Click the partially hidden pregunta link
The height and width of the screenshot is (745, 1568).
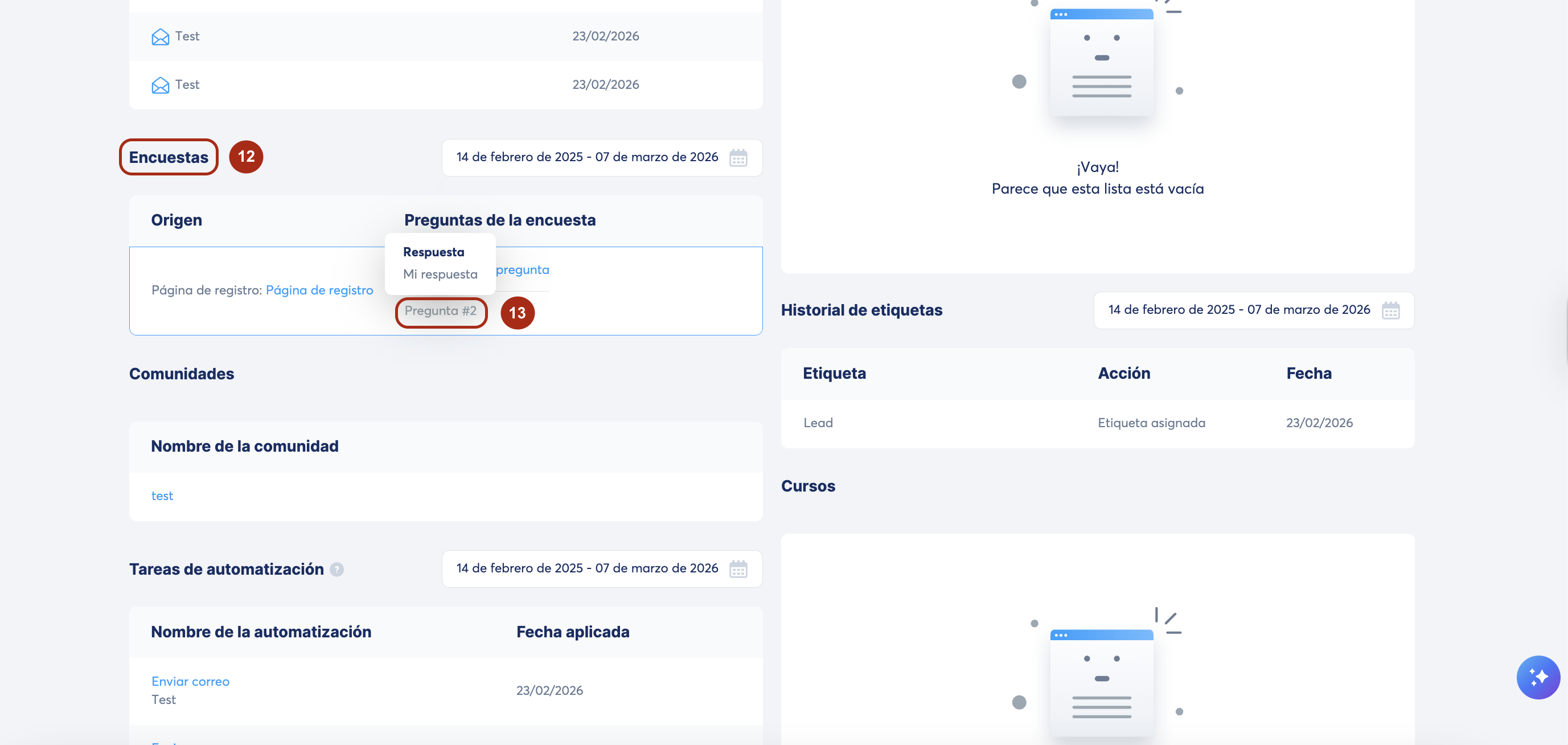[522, 269]
